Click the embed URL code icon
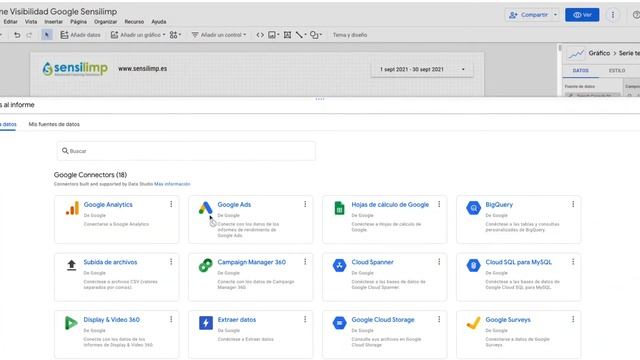 pos(260,35)
